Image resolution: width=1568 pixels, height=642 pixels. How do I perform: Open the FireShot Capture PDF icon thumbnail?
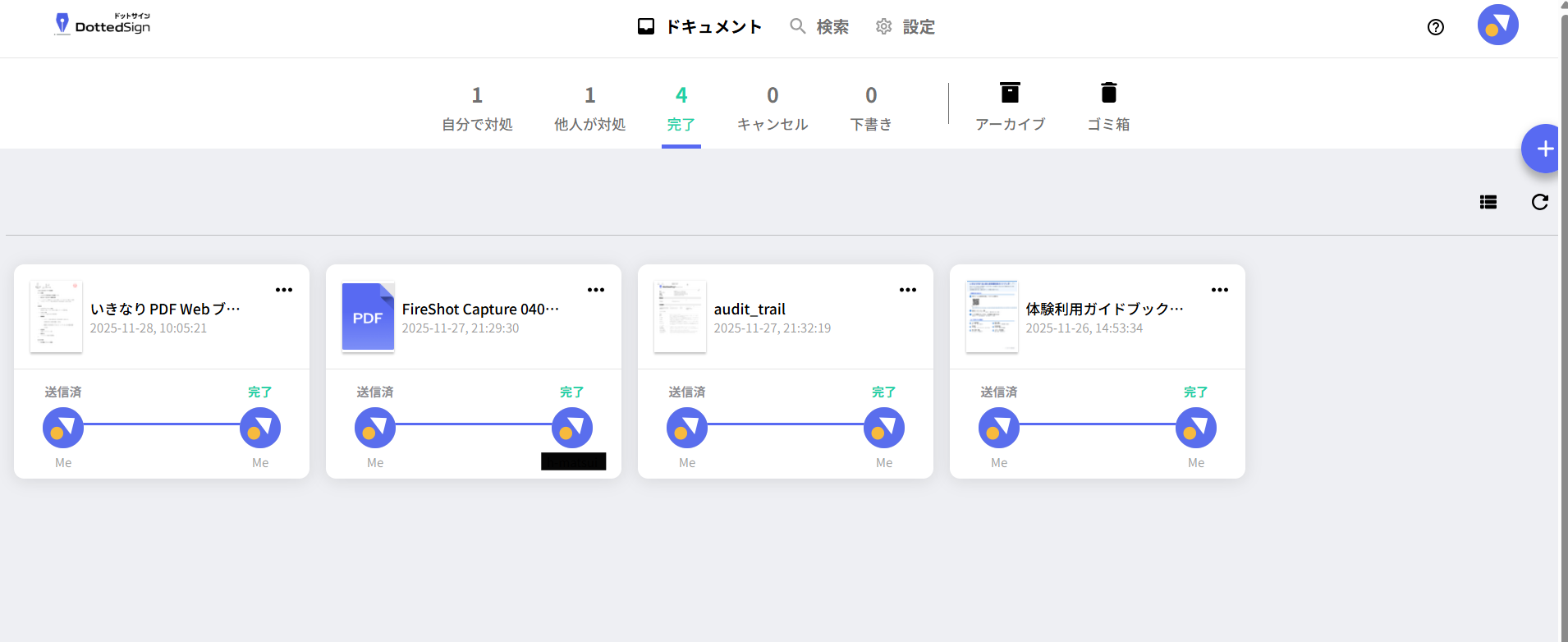(368, 317)
